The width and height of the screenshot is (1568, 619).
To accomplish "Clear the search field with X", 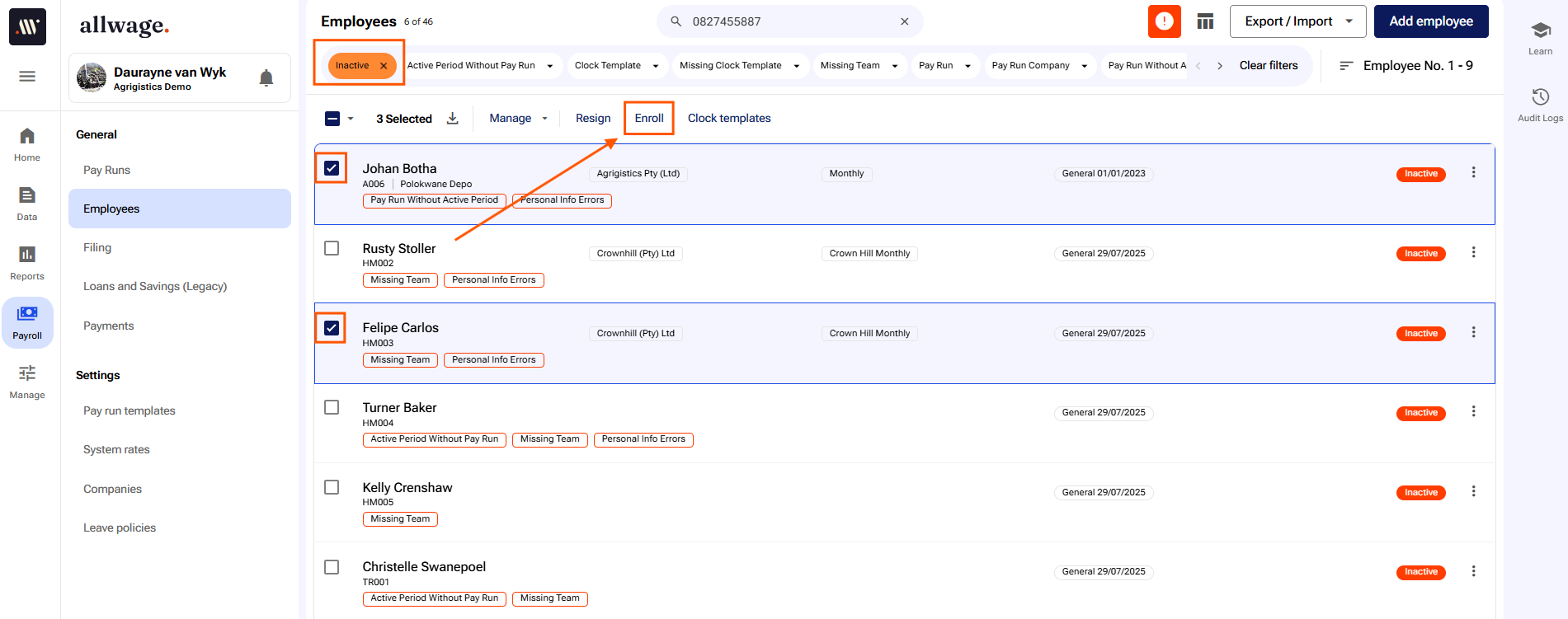I will click(x=904, y=21).
